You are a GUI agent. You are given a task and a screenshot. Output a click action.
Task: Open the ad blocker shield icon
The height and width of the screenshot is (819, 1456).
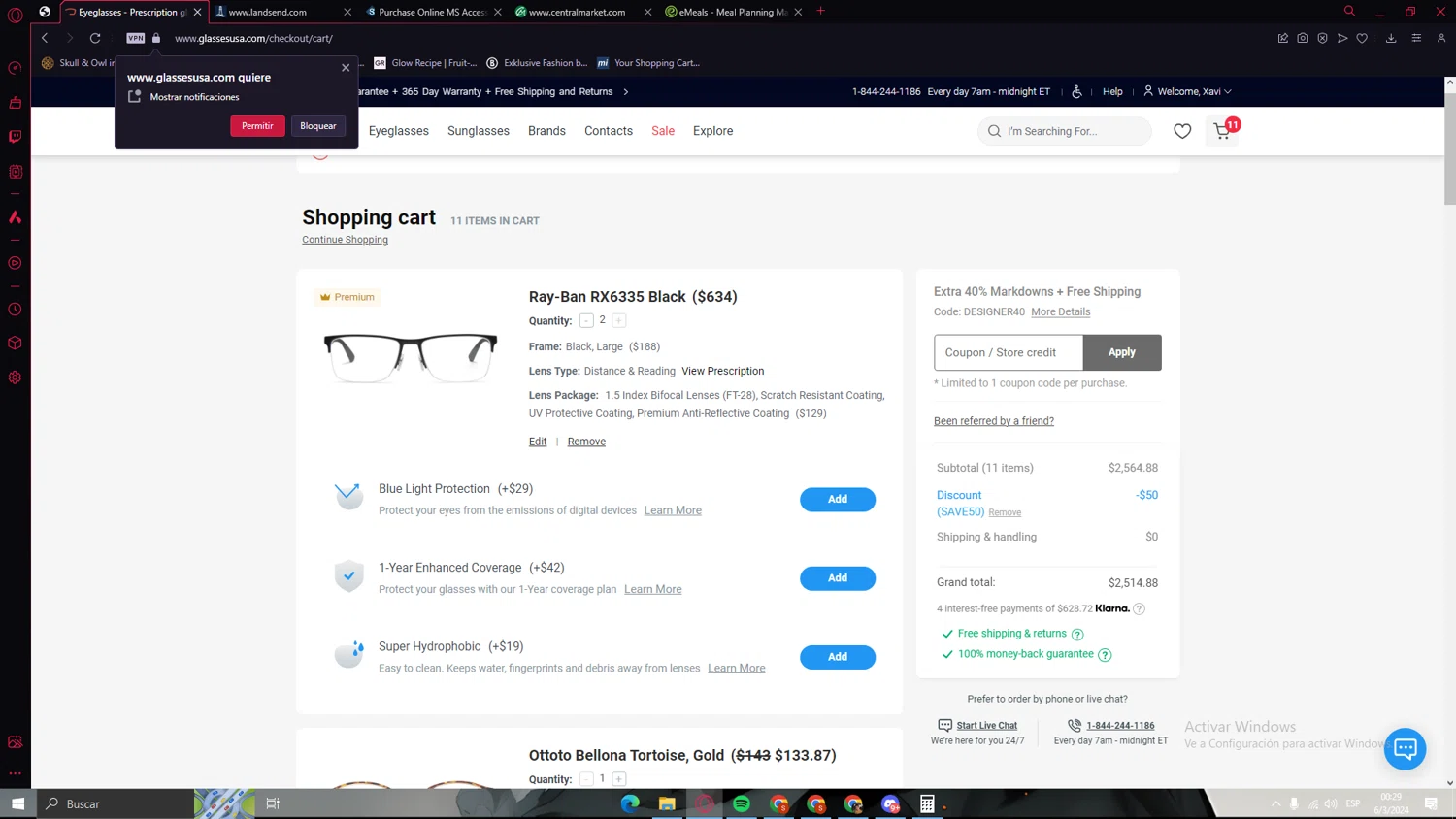pyautogui.click(x=1322, y=38)
